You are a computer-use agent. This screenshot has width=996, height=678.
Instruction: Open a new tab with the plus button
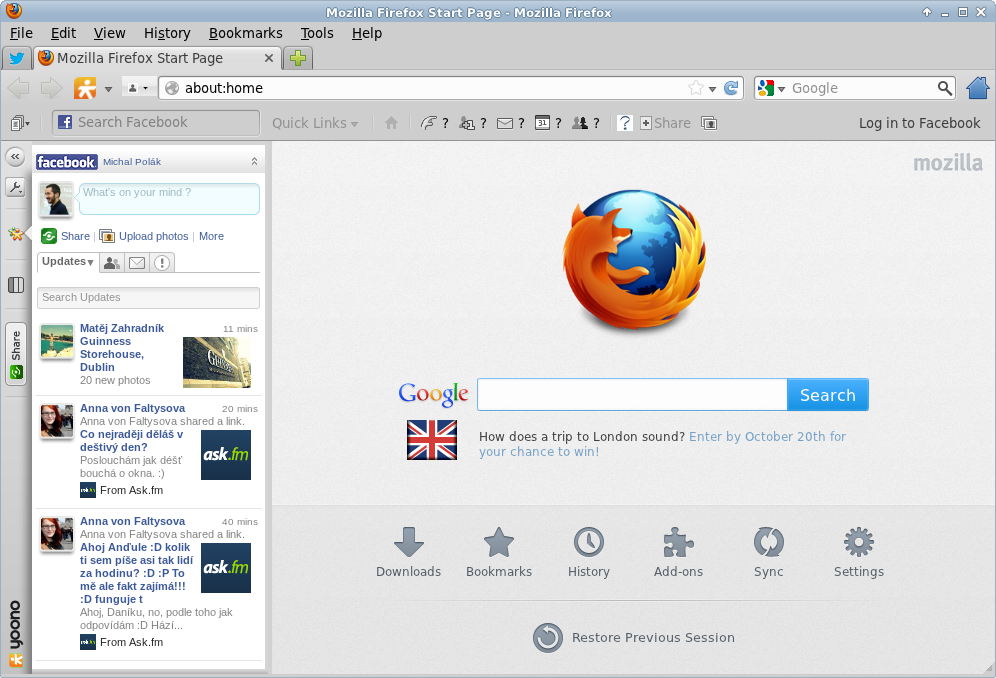point(298,58)
